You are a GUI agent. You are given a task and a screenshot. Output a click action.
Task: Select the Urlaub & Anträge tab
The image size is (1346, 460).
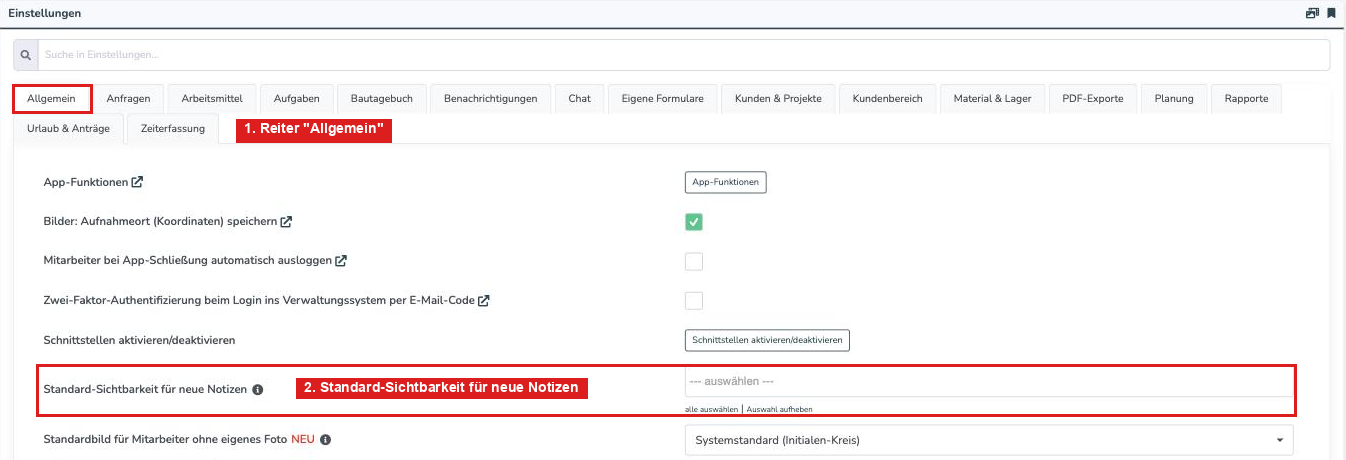(x=68, y=128)
